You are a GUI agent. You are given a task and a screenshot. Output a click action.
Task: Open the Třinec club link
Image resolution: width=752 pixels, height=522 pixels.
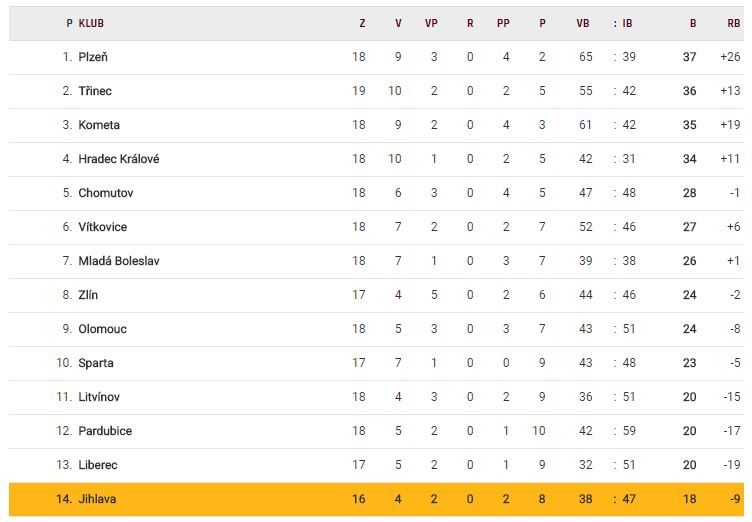(95, 91)
